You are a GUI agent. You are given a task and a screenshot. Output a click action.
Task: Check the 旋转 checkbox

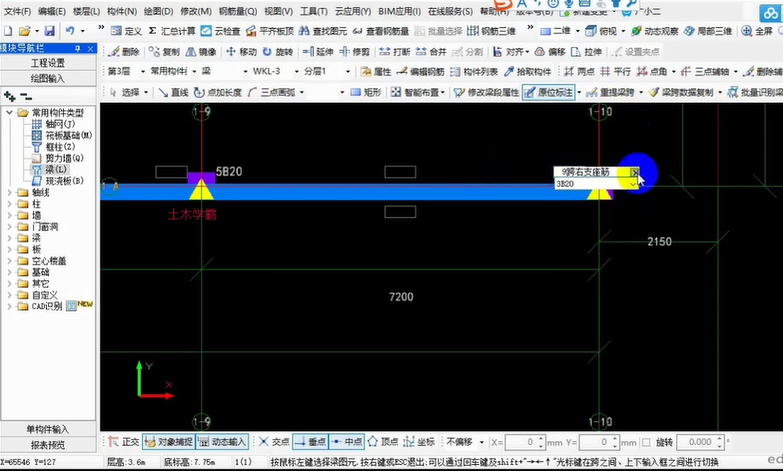(x=646, y=442)
